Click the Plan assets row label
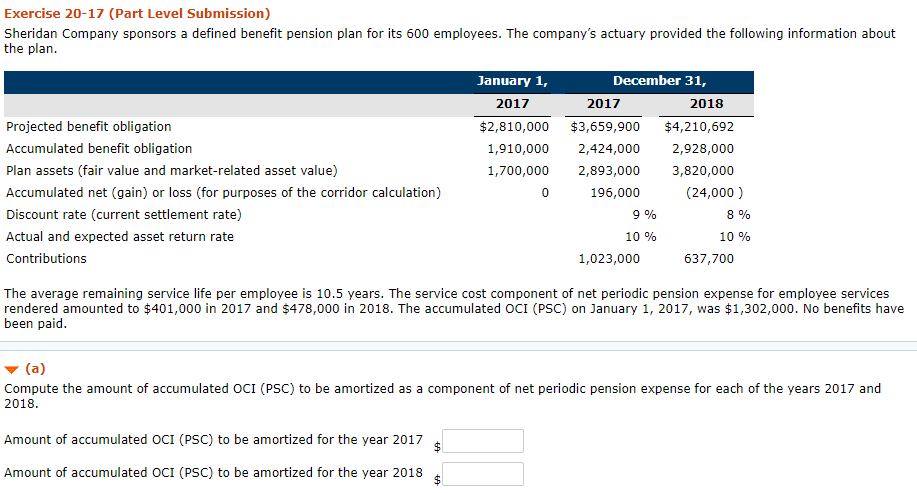The image size is (917, 493). 171,171
